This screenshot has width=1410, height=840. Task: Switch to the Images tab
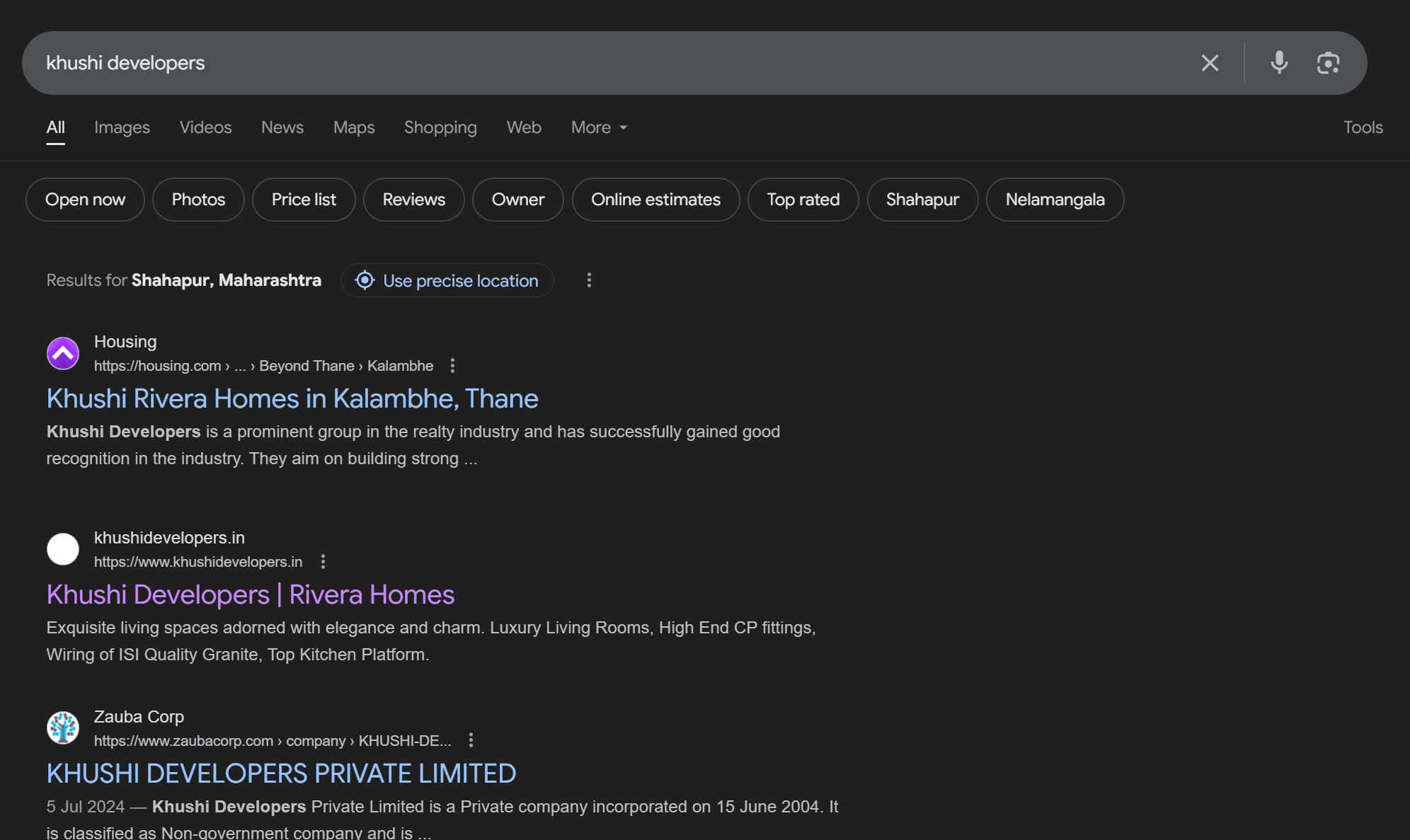pyautogui.click(x=122, y=127)
